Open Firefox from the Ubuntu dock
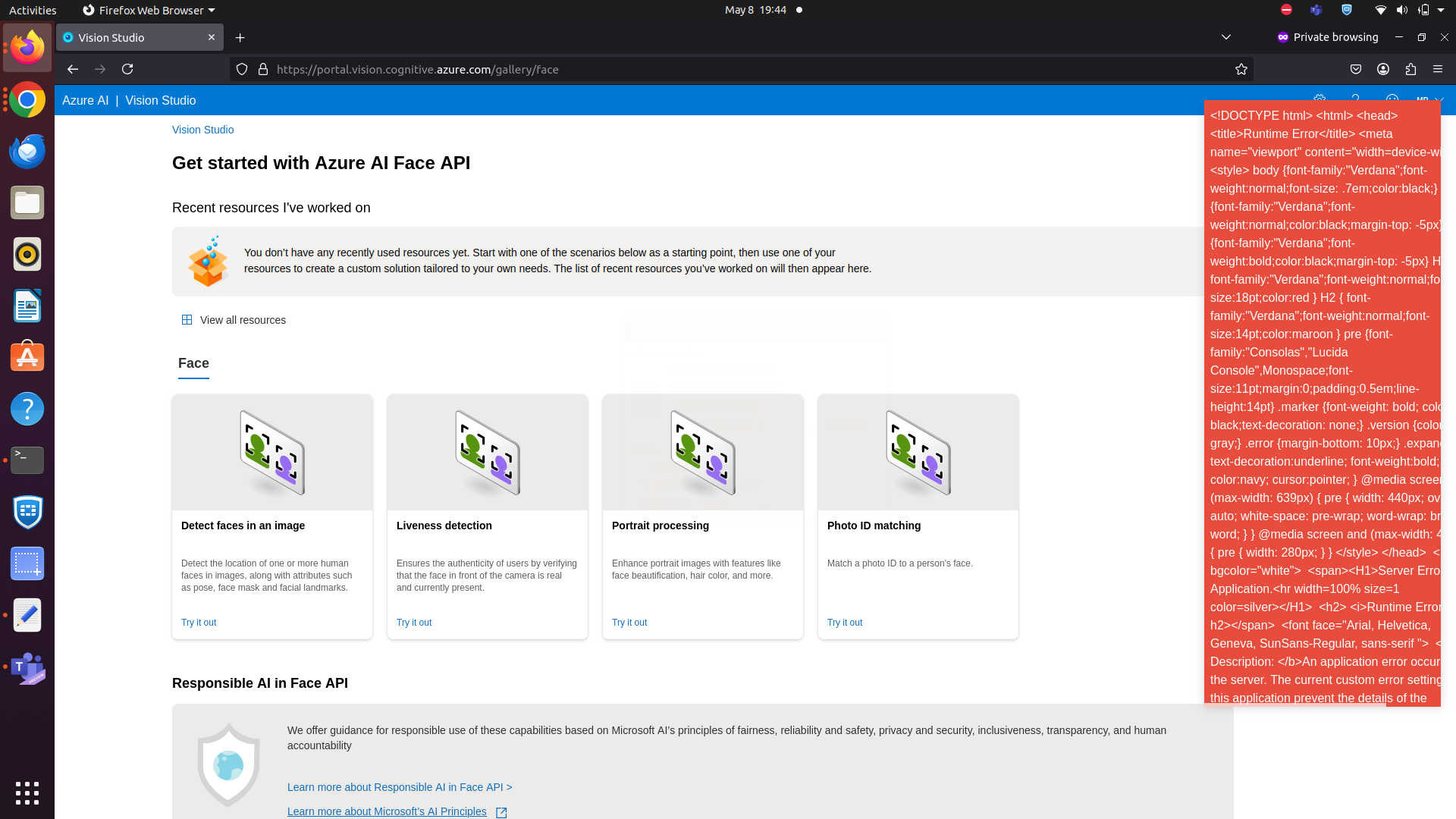 click(27, 48)
